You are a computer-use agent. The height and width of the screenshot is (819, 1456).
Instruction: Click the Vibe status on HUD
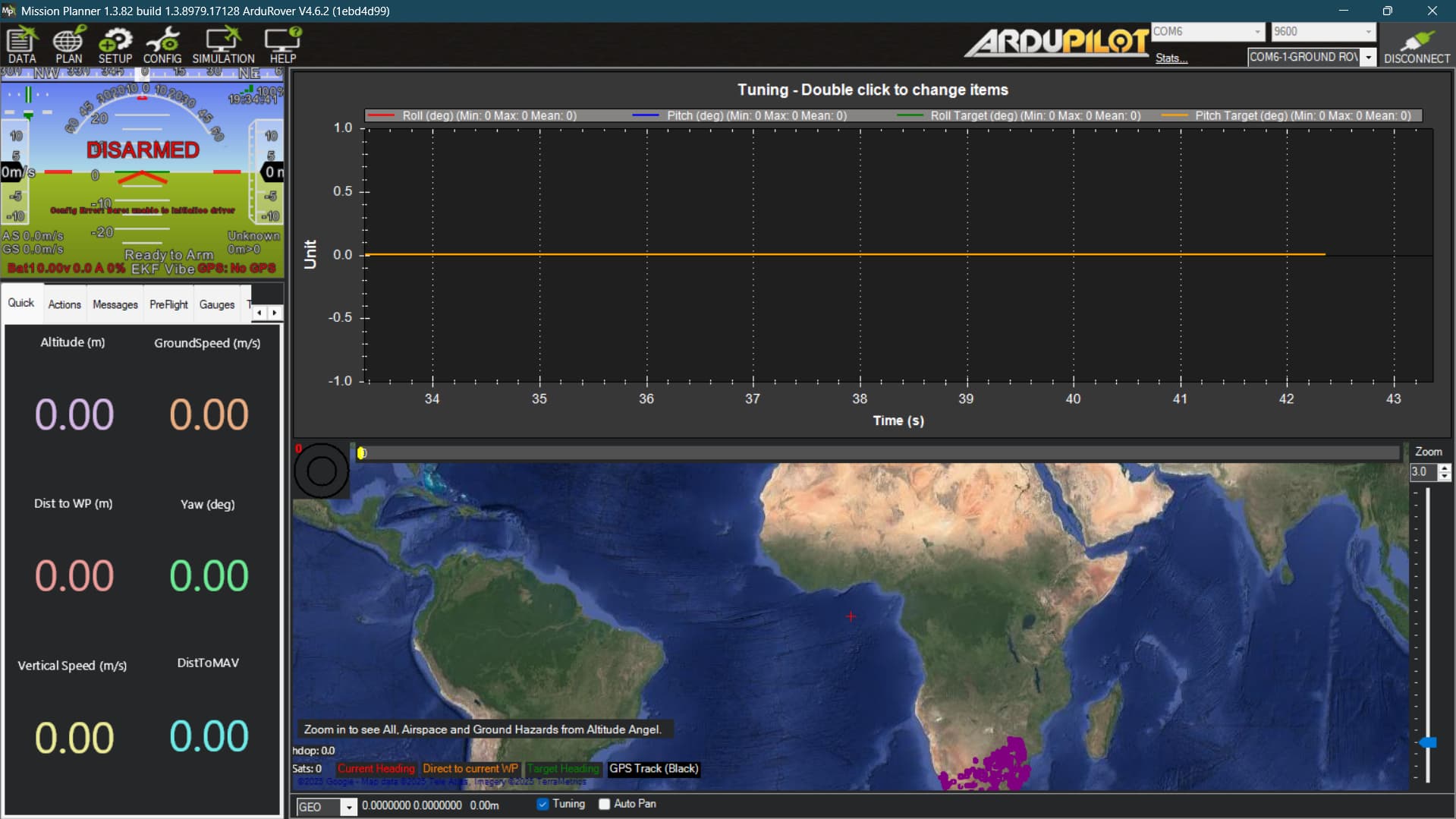179,269
